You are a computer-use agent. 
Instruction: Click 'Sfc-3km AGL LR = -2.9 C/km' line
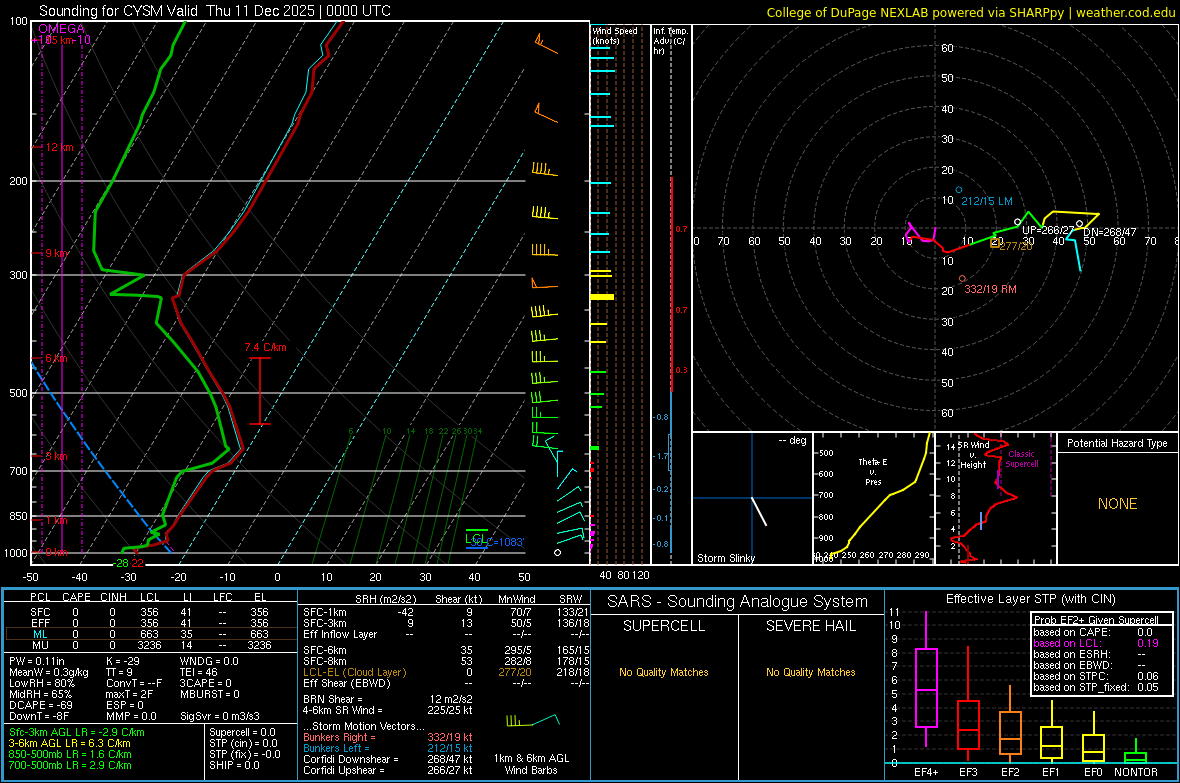(77, 732)
